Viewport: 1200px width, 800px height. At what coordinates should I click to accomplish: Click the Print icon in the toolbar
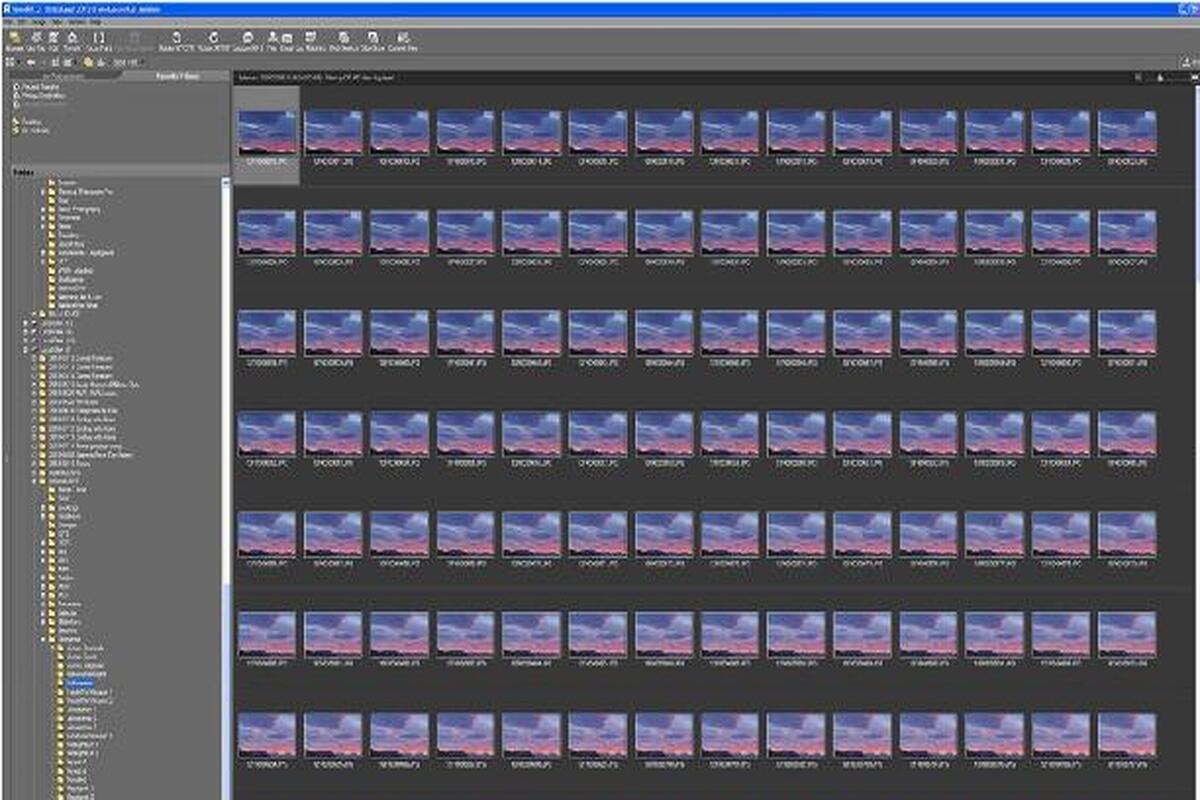point(272,40)
